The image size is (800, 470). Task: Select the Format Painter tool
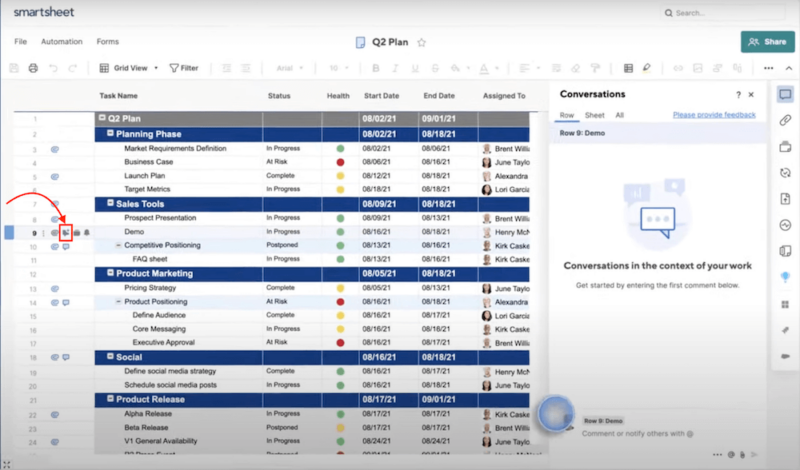(595, 68)
